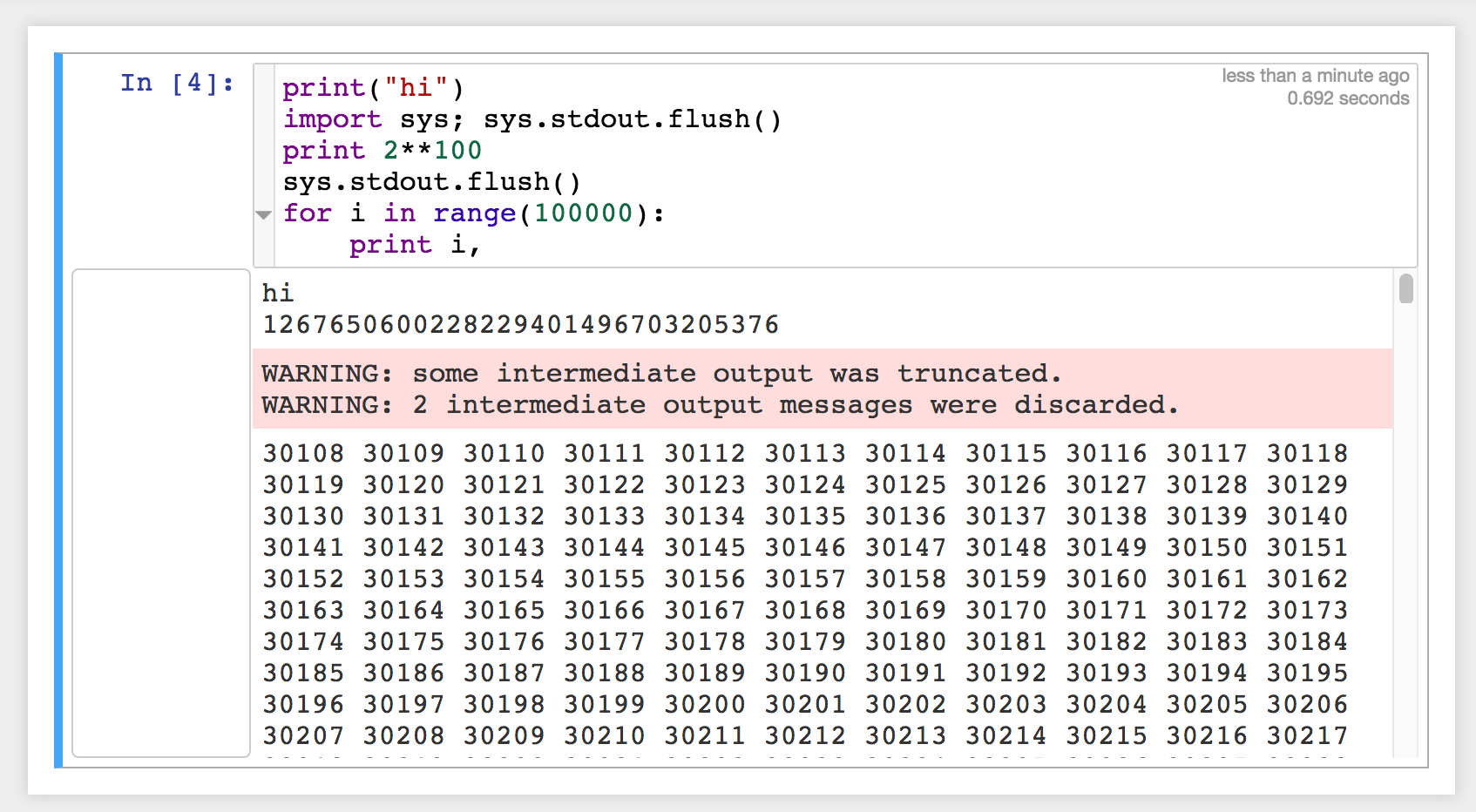Screen dimensions: 1476x812
Task: Click the discarded messages warning line
Action: [x=719, y=405]
